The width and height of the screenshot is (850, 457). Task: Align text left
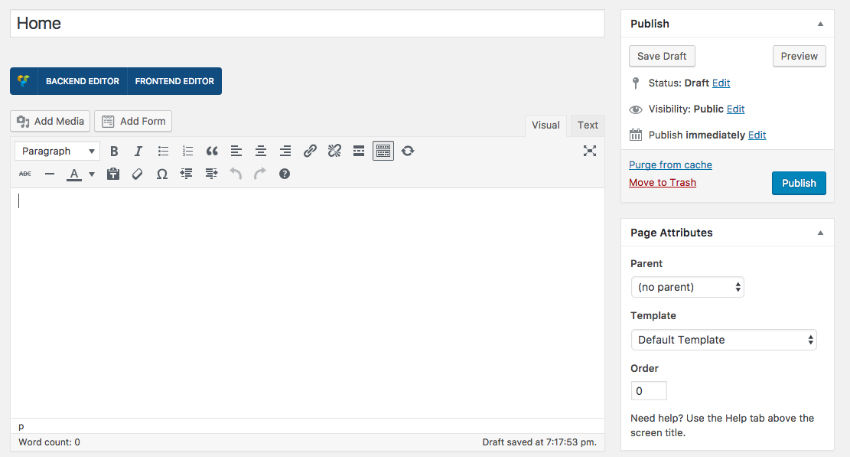(236, 151)
